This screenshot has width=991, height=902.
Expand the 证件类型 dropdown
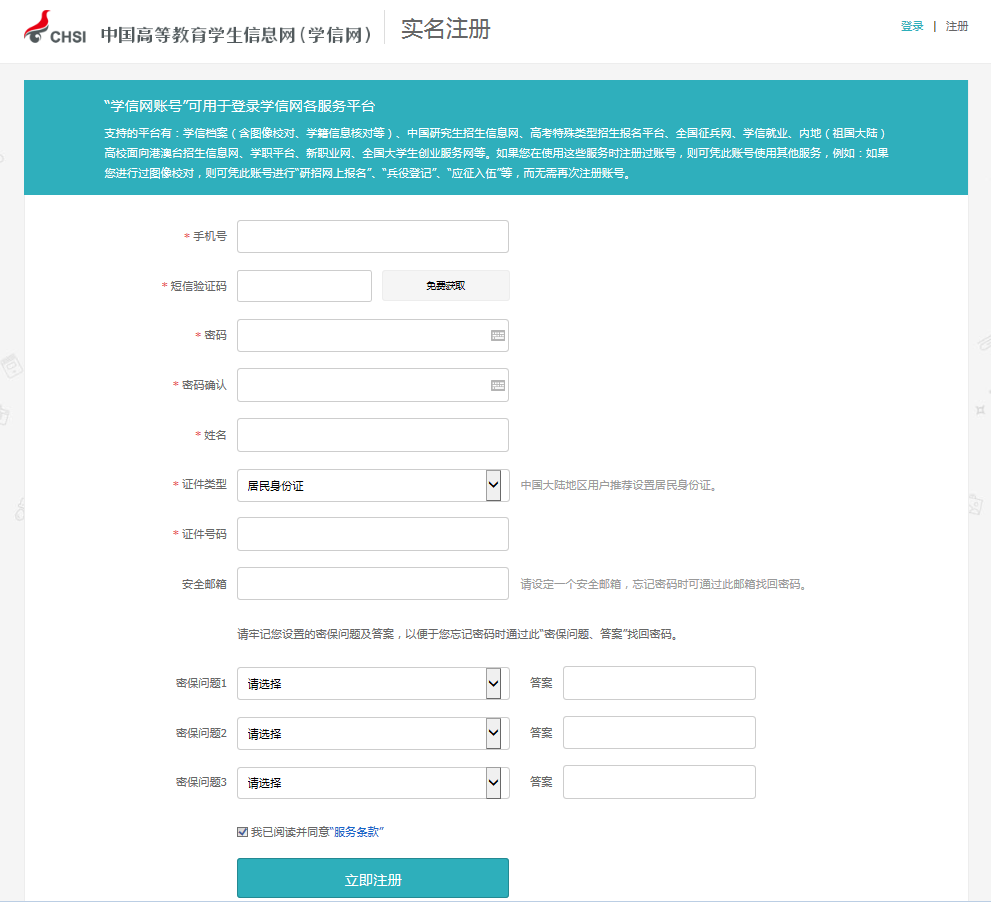click(372, 485)
